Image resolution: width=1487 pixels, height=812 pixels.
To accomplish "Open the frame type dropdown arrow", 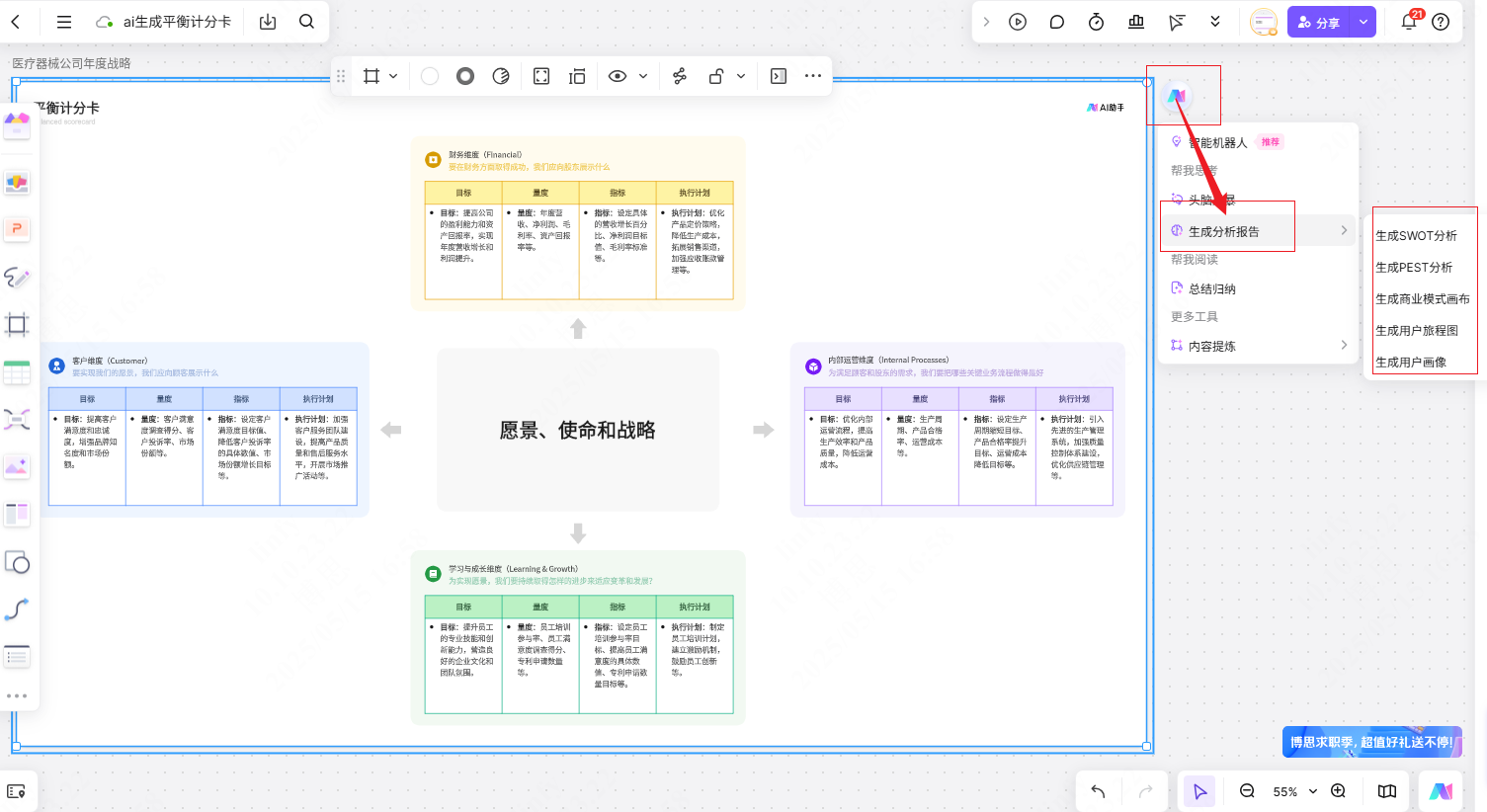I will tap(393, 76).
